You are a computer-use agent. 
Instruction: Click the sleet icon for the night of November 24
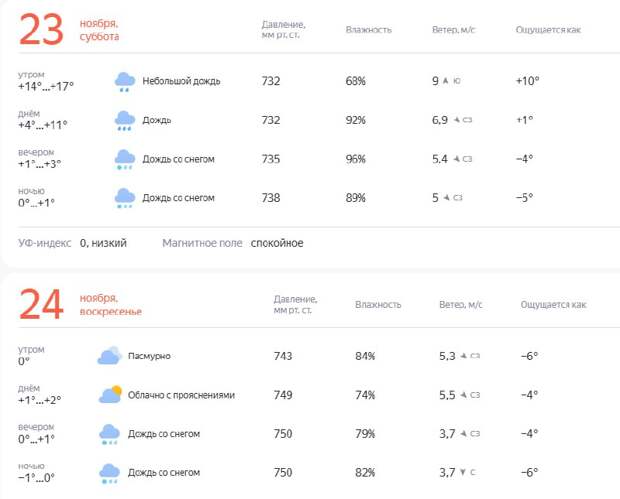click(110, 473)
